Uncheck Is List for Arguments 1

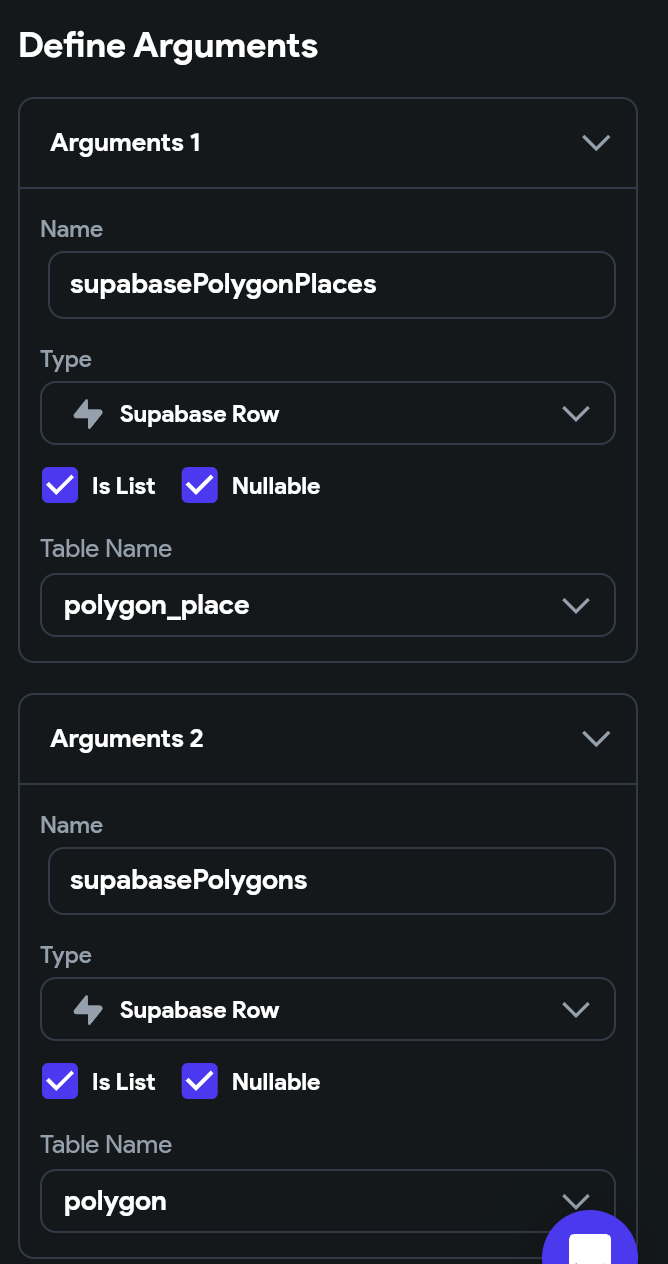tap(60, 486)
